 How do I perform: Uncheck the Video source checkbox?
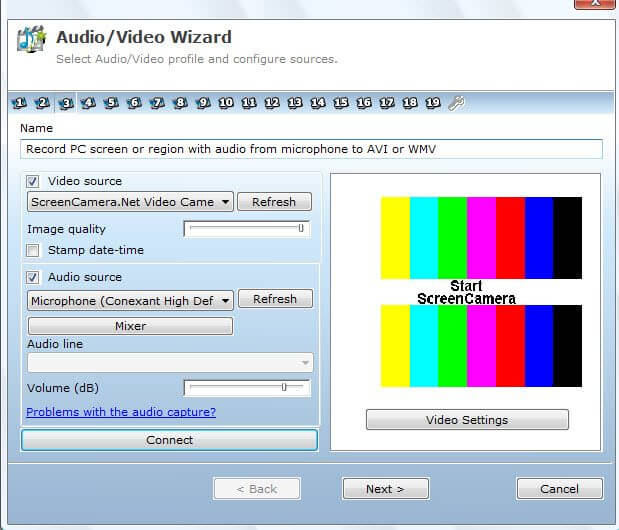coord(32,182)
